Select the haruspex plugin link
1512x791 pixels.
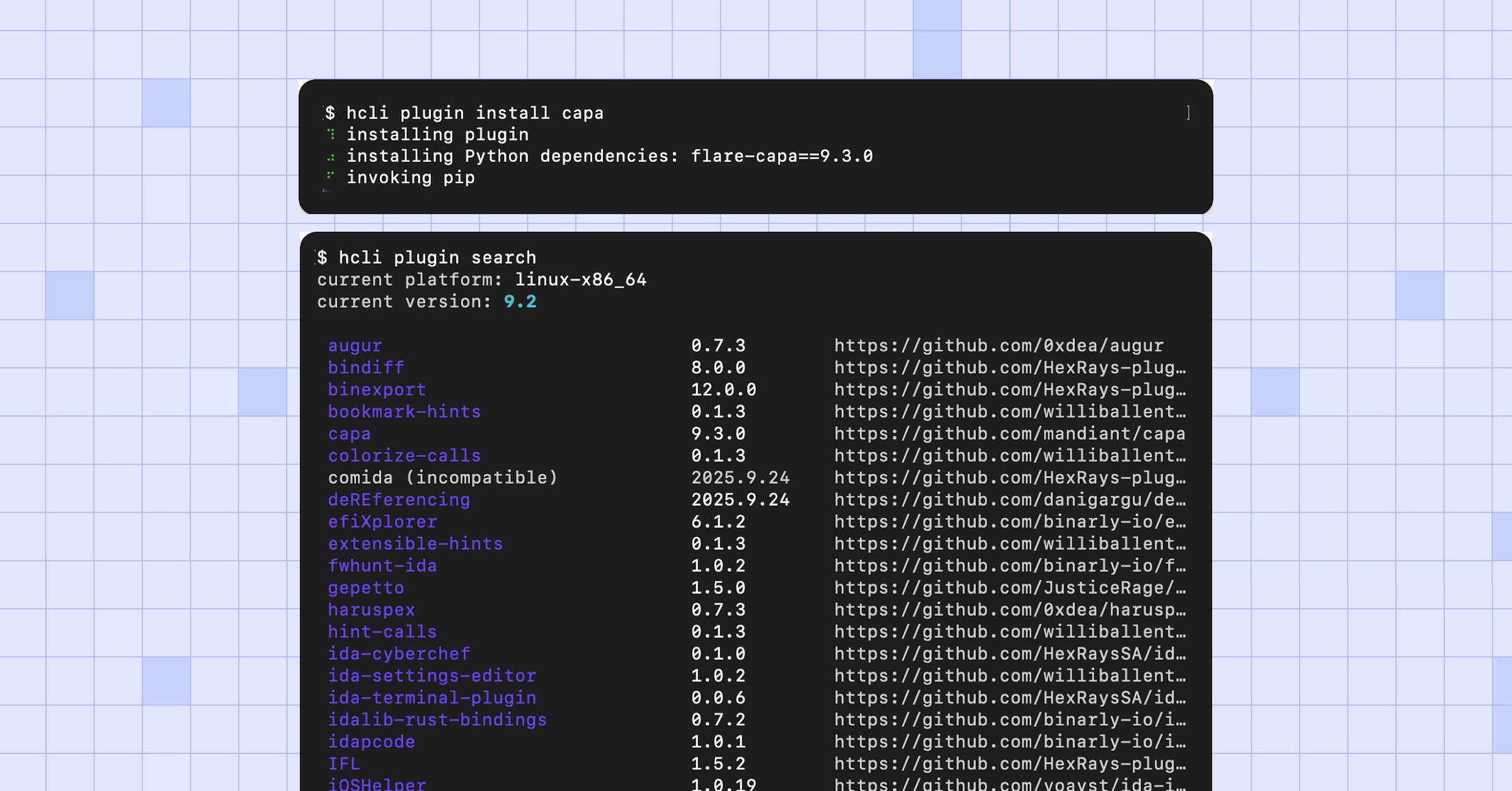click(372, 610)
